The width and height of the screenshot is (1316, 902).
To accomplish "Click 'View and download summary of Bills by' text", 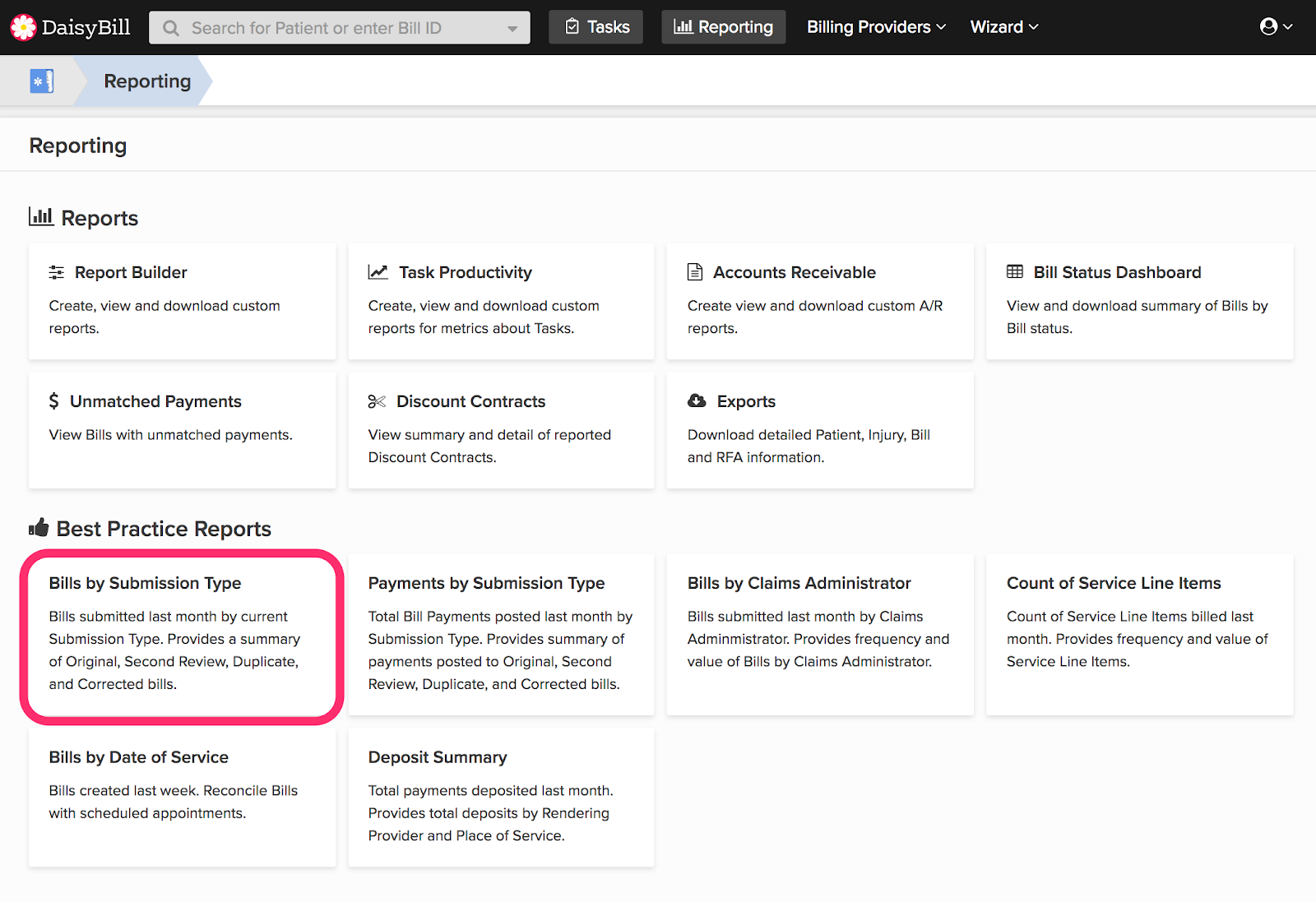I will coord(1138,306).
